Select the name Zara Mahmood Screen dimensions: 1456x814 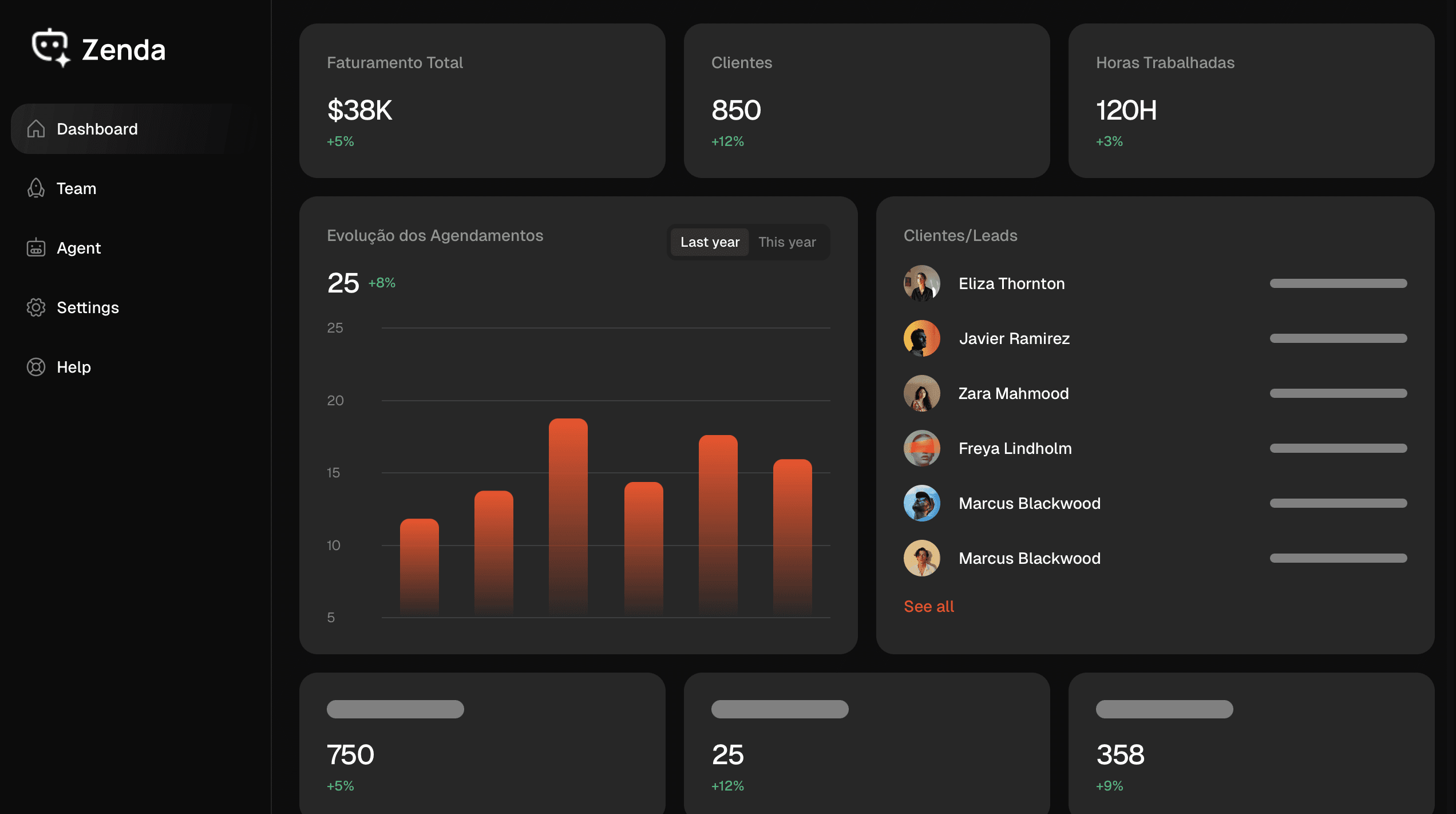click(1014, 393)
